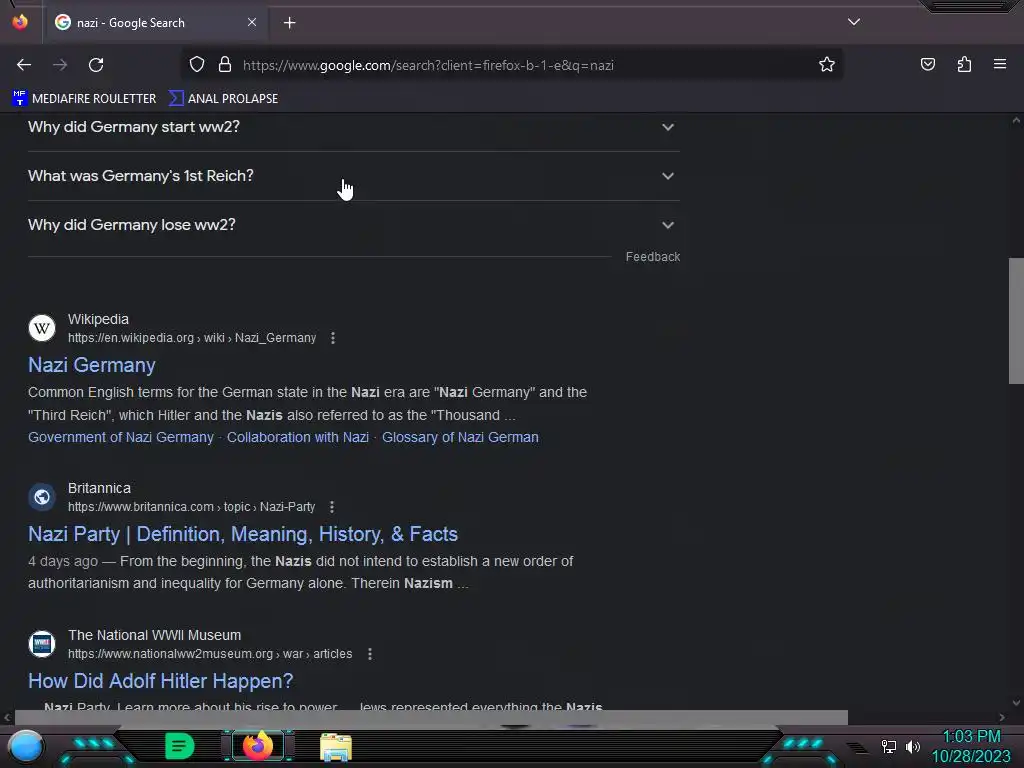
Task: Click the network tray icon
Action: tap(889, 746)
